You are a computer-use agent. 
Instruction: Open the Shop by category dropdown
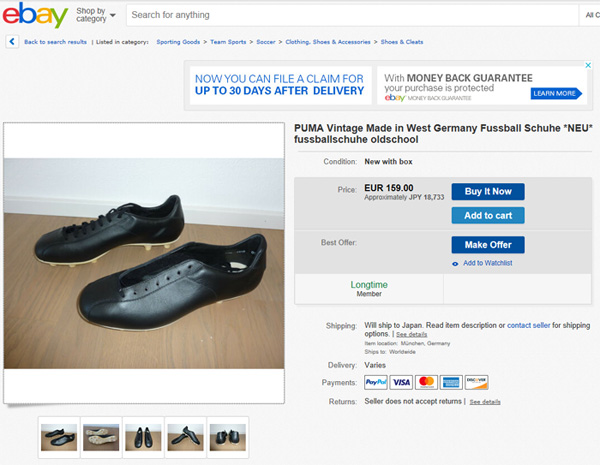pyautogui.click(x=97, y=15)
